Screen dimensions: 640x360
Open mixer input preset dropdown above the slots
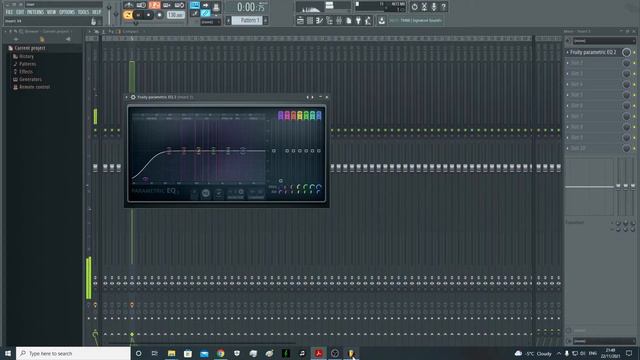coord(604,41)
